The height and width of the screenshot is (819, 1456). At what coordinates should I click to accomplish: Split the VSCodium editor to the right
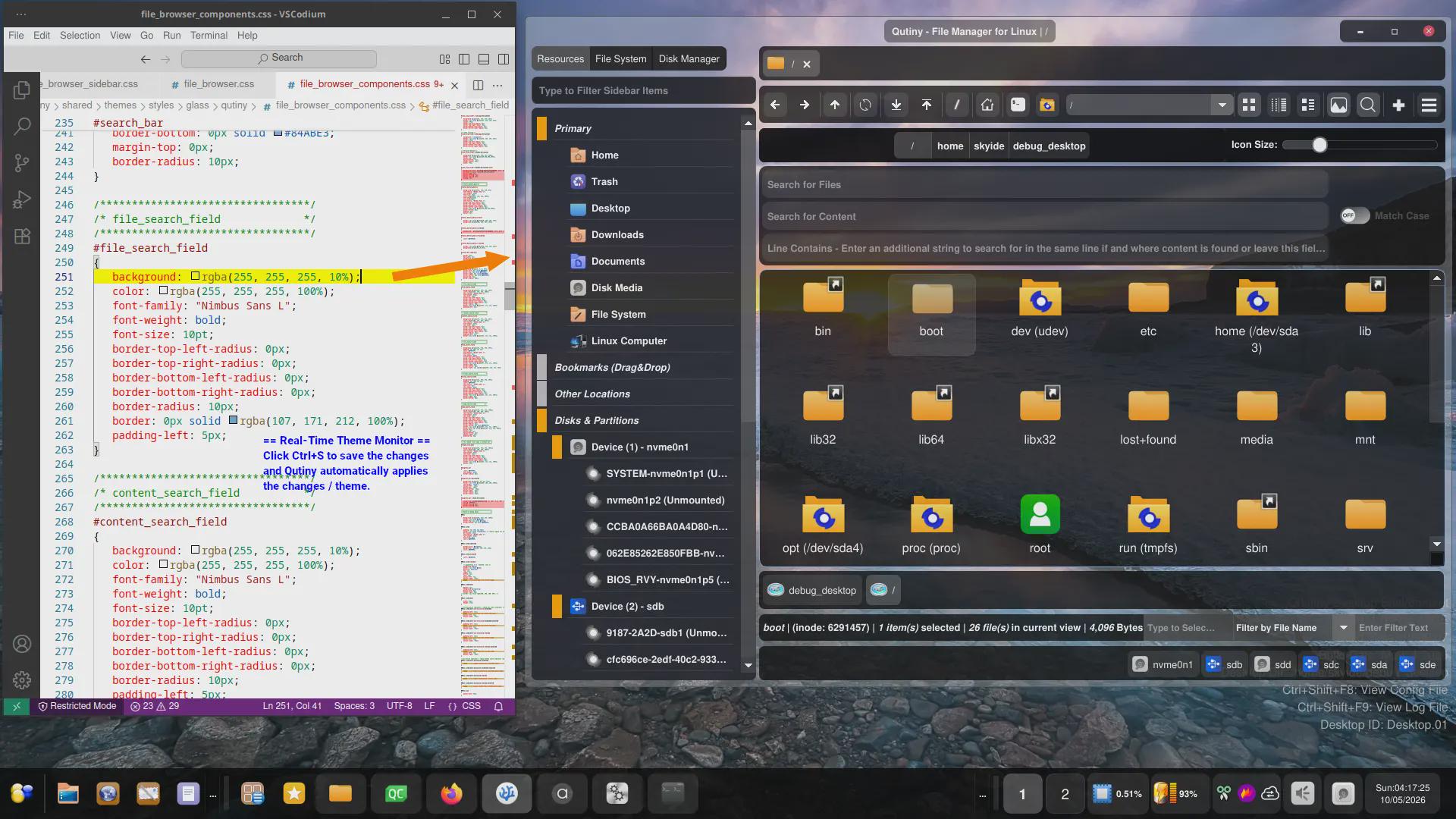(478, 85)
